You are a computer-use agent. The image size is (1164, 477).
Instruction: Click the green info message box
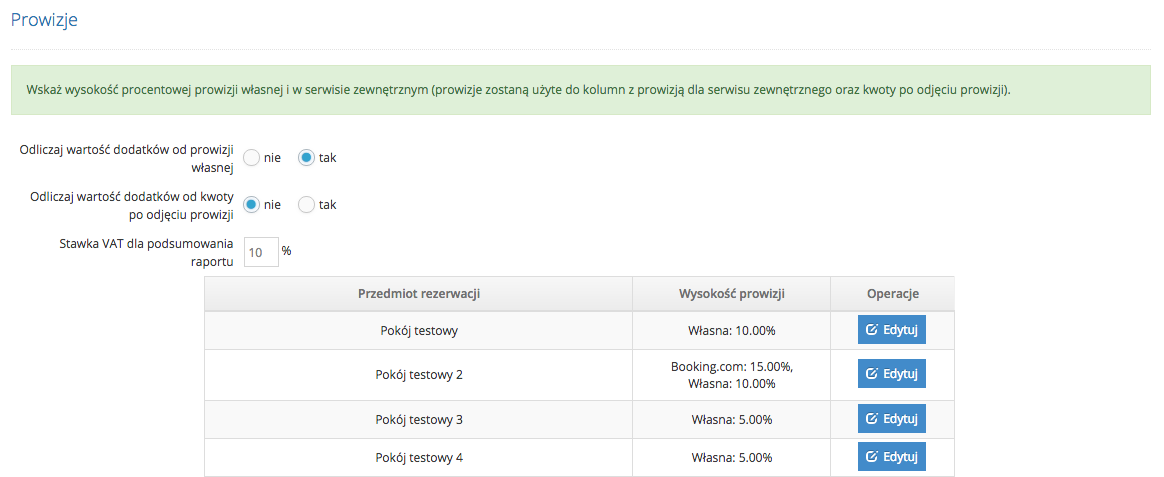tap(581, 90)
